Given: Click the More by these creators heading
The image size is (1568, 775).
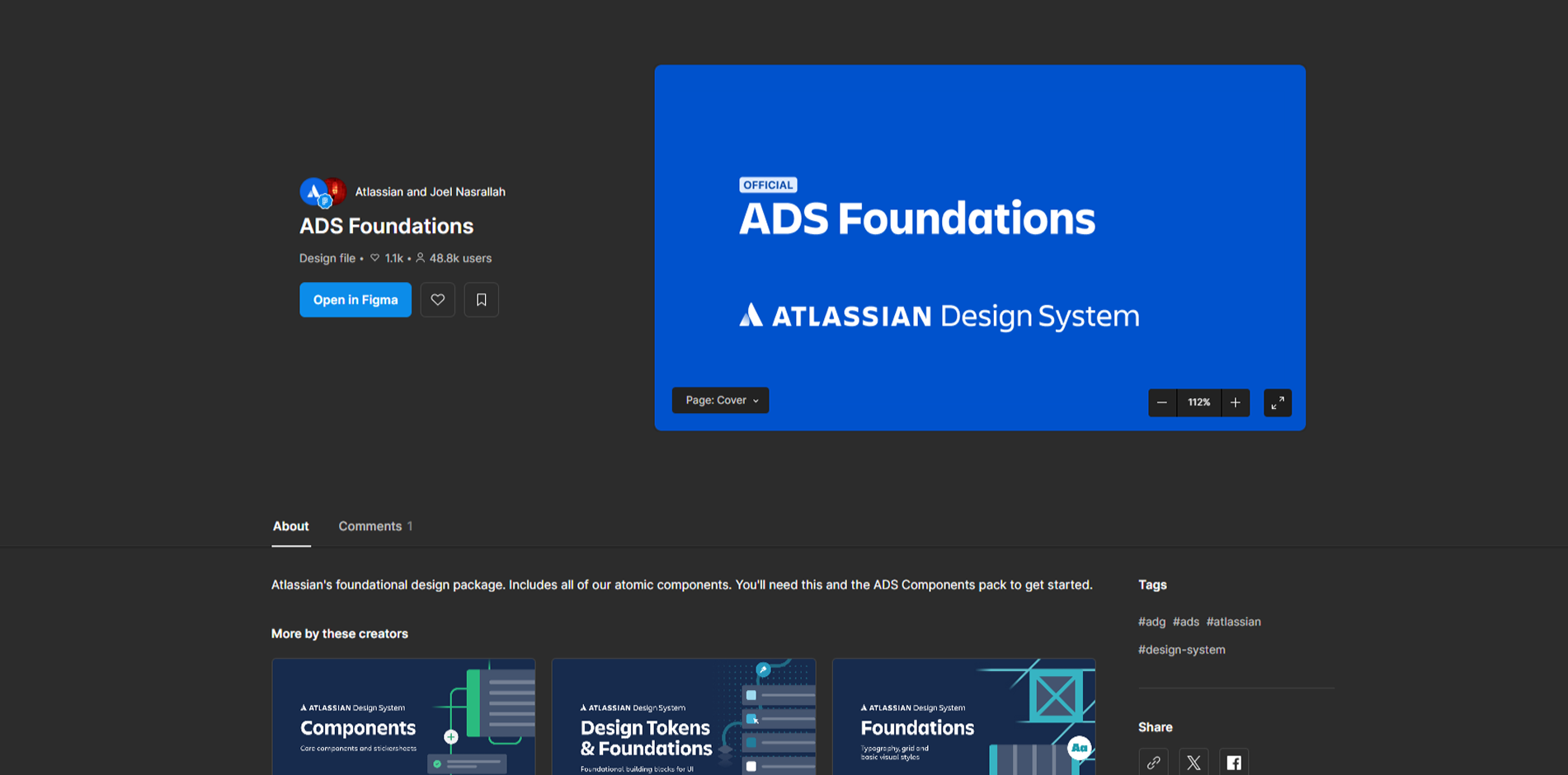Looking at the screenshot, I should [x=340, y=634].
